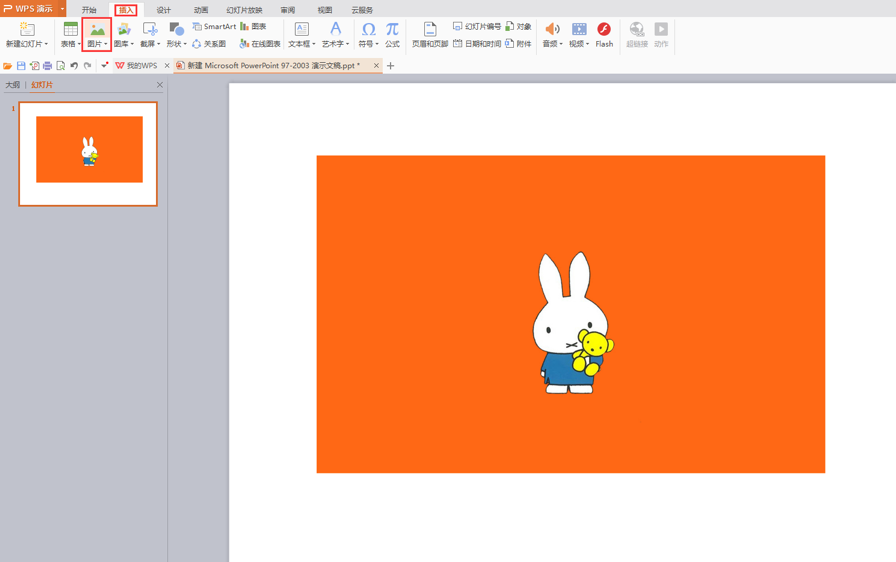Click the greyed 超链接 hyperlink icon
896x562 pixels.
pyautogui.click(x=637, y=29)
